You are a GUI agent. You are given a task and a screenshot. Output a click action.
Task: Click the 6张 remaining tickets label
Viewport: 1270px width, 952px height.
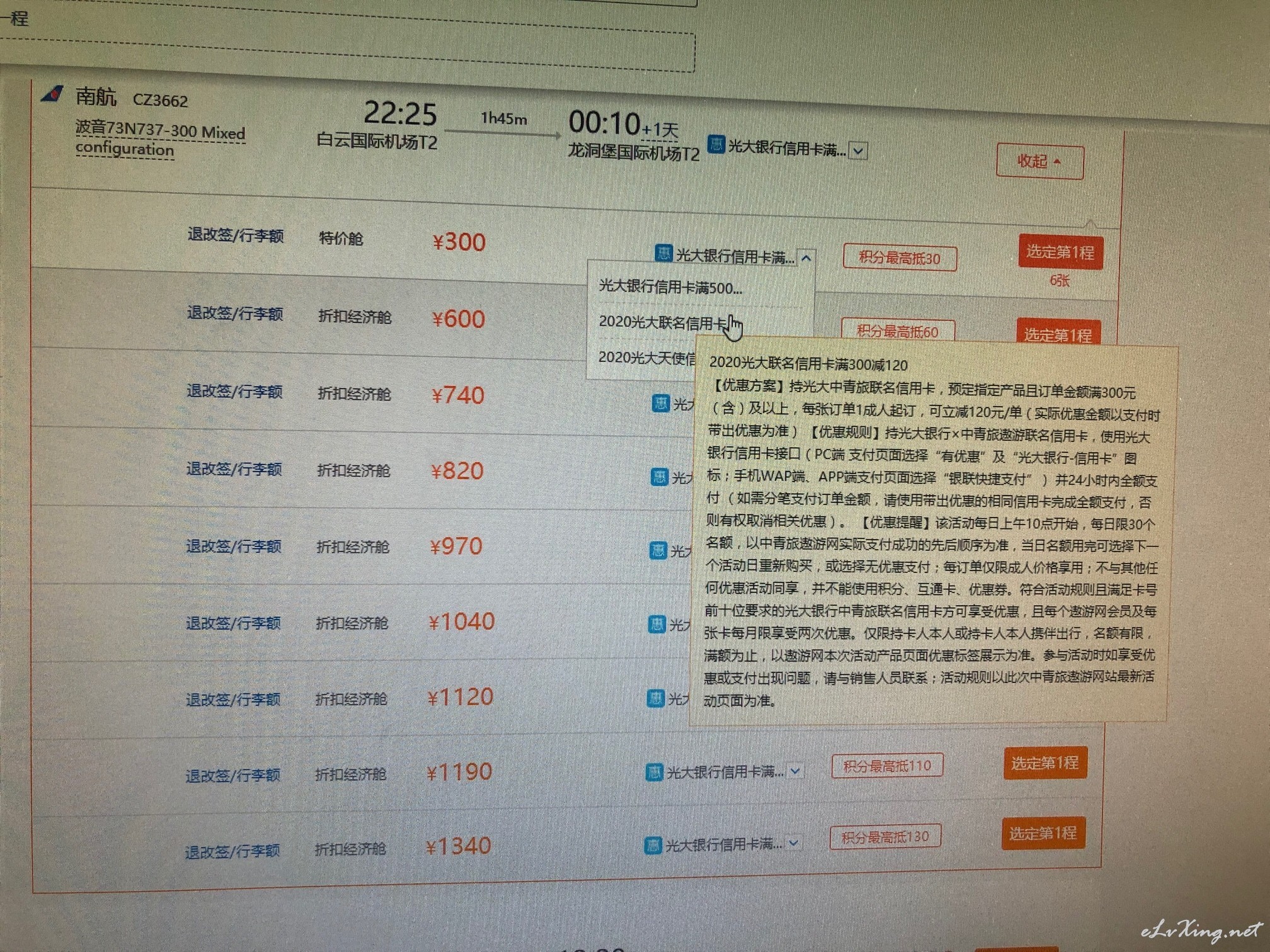[1059, 281]
